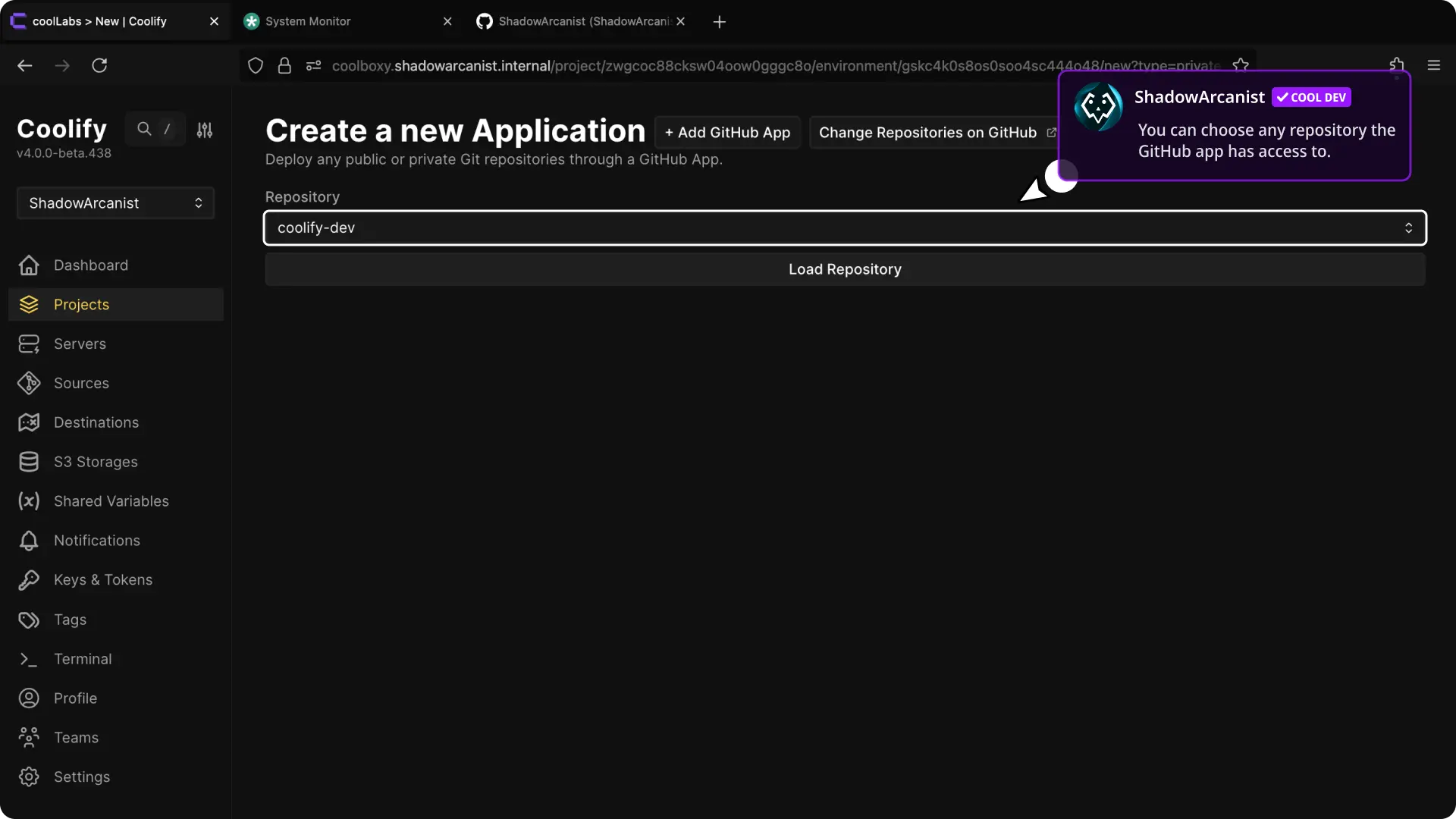The image size is (1456, 819).
Task: Select Shared Variables in the sidebar
Action: pos(111,501)
